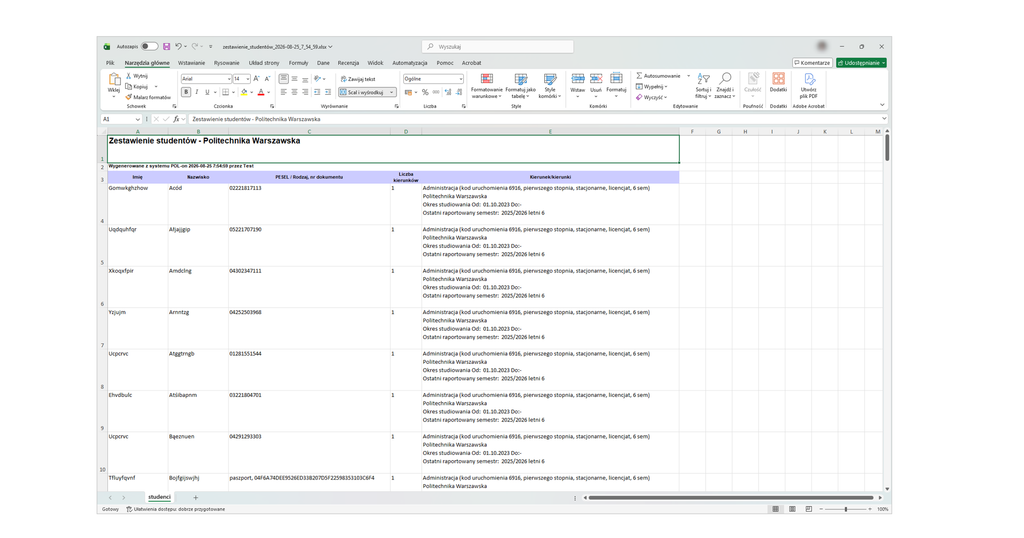Viewport: 1024px width, 538px height.
Task: Toggle the Autozapis switch
Action: click(149, 46)
